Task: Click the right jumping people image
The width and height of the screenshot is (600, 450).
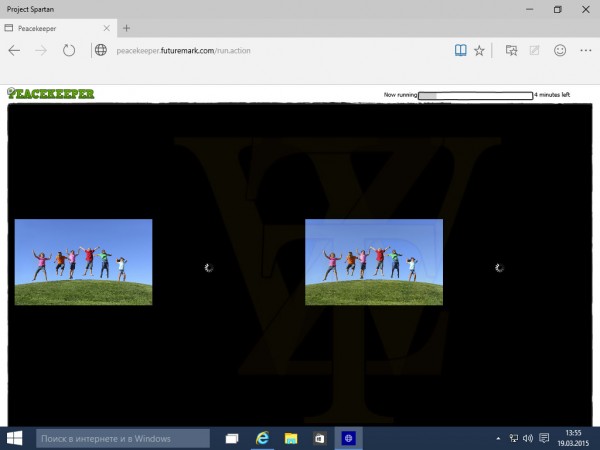Action: coord(373,262)
